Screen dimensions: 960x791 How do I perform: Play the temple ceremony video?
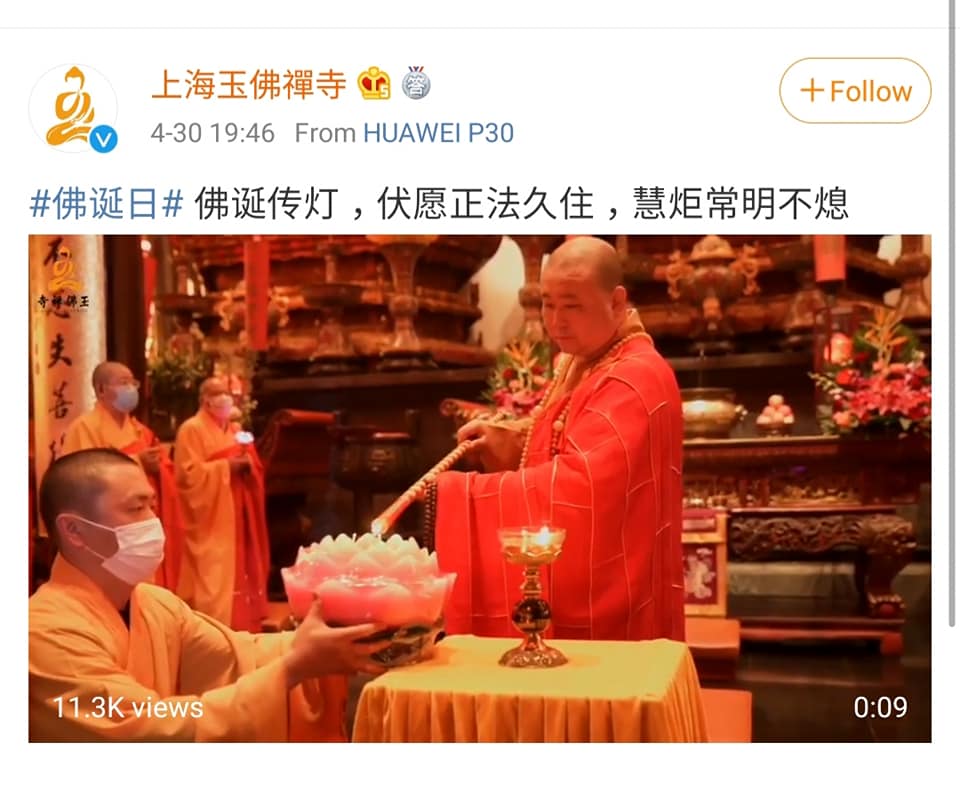[480, 489]
